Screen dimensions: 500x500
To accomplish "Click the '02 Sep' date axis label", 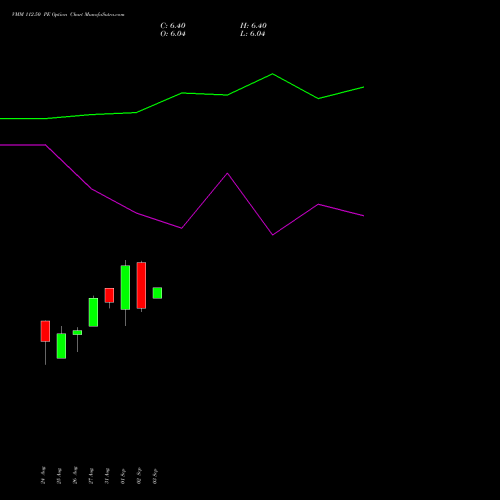I will 139,475.
